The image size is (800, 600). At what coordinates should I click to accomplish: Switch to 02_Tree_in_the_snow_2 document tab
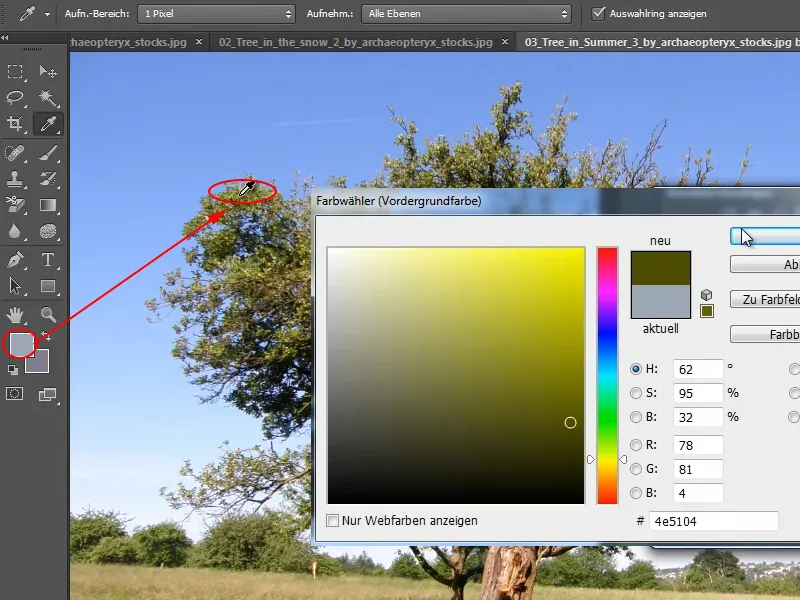pos(356,42)
